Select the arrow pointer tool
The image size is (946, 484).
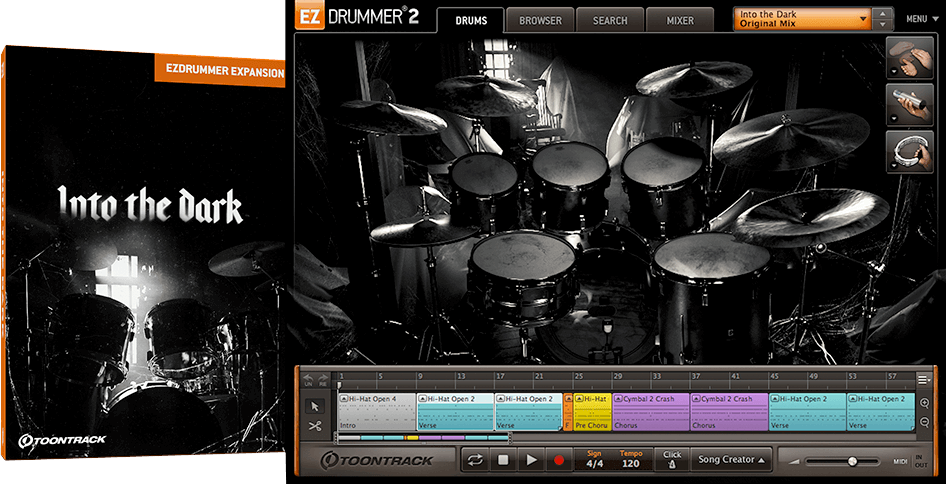(x=314, y=406)
